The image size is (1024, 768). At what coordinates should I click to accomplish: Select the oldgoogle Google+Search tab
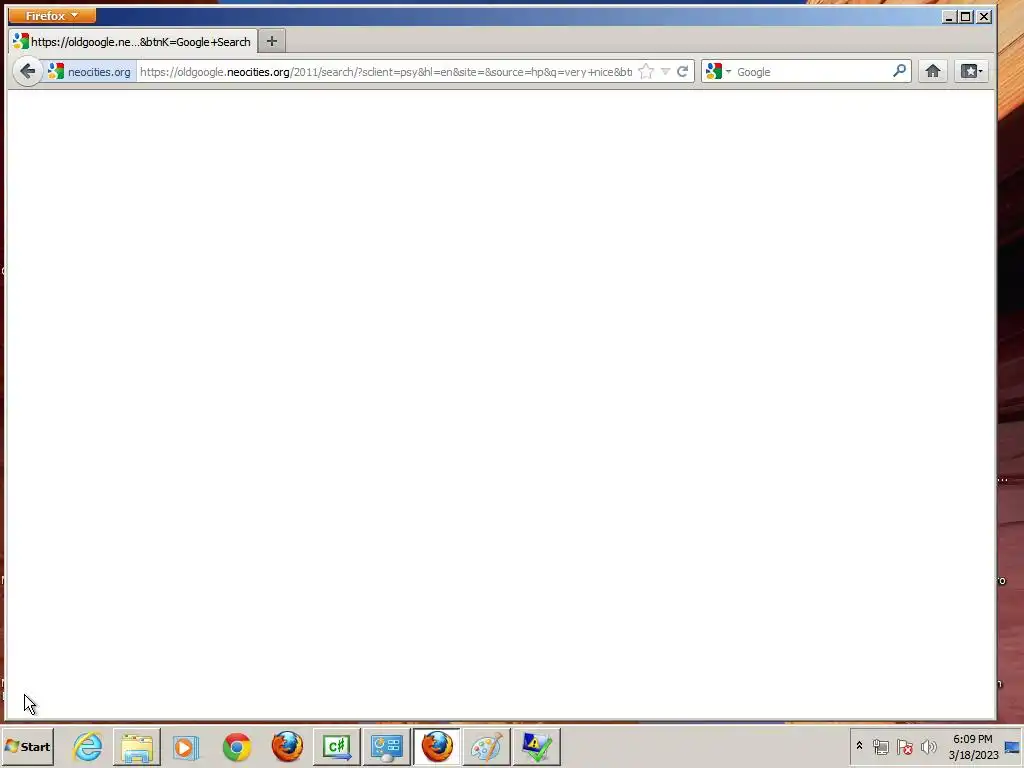pos(133,42)
